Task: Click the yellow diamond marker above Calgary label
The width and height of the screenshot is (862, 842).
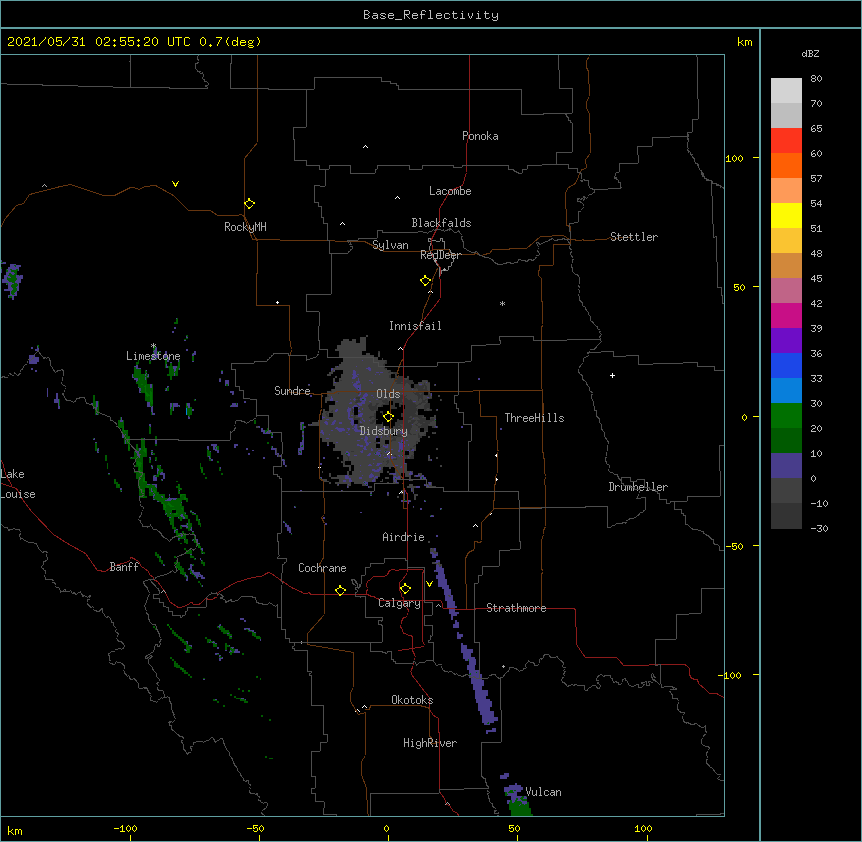Action: point(405,589)
